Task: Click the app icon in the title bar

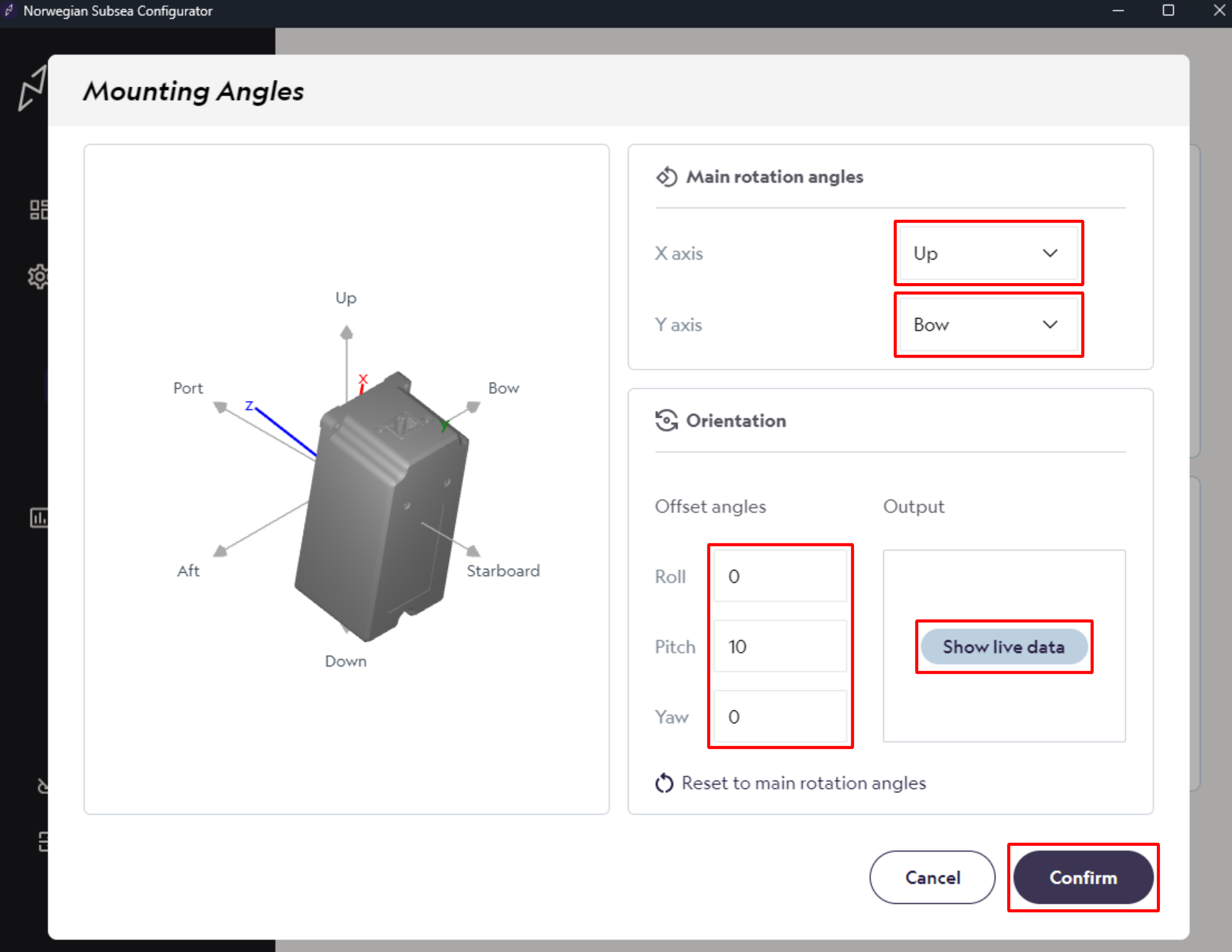Action: pos(9,11)
